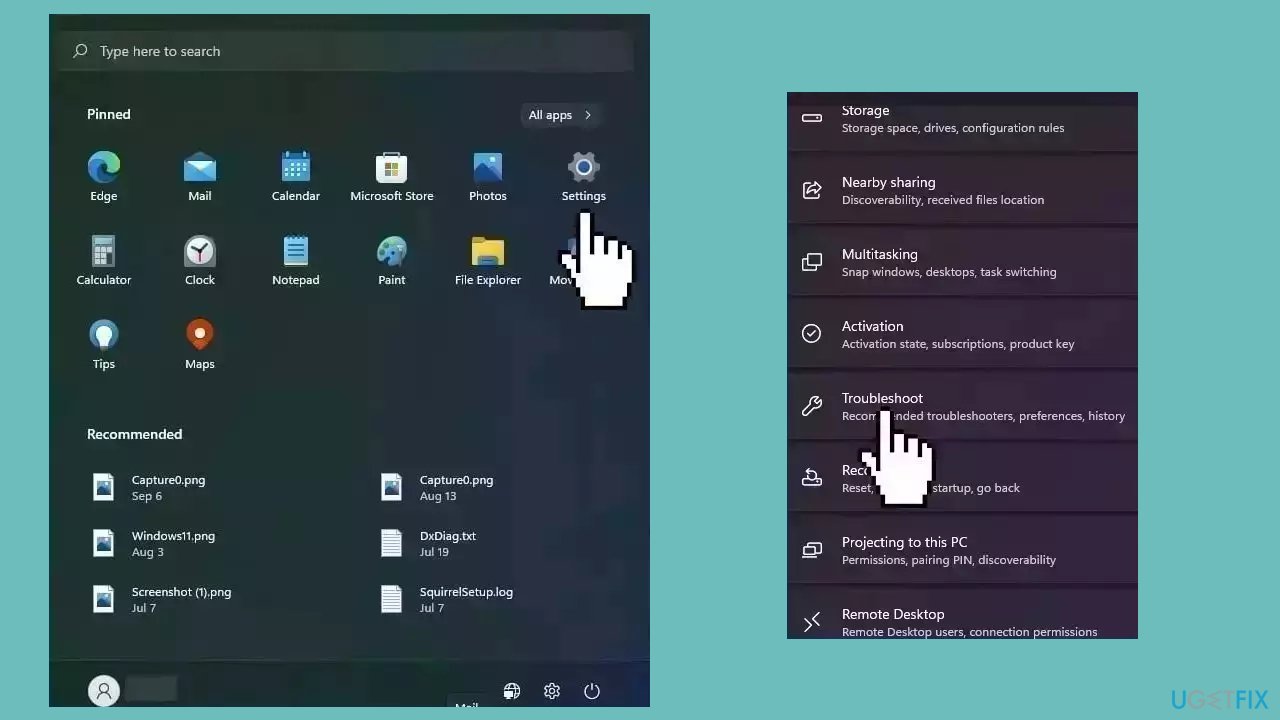Click the Troubleshoot wrench icon
The image size is (1280, 720).
click(812, 406)
